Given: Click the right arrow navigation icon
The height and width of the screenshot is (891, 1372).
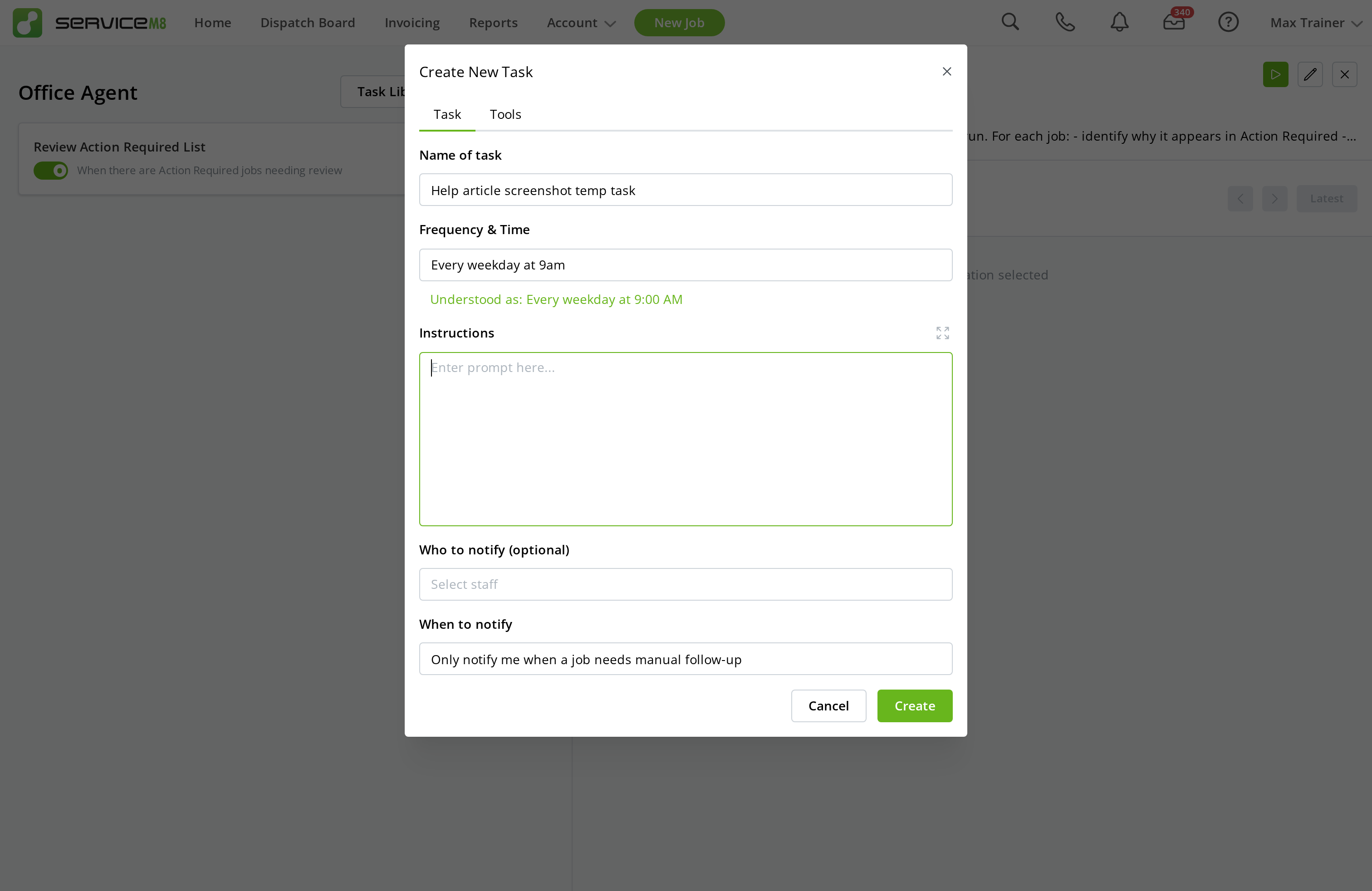Looking at the screenshot, I should (1274, 198).
